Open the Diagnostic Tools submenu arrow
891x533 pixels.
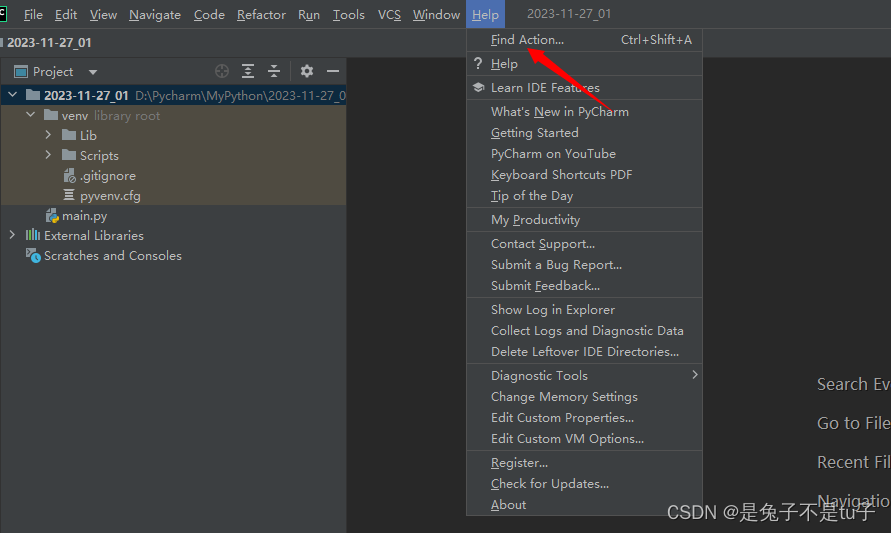click(x=694, y=374)
